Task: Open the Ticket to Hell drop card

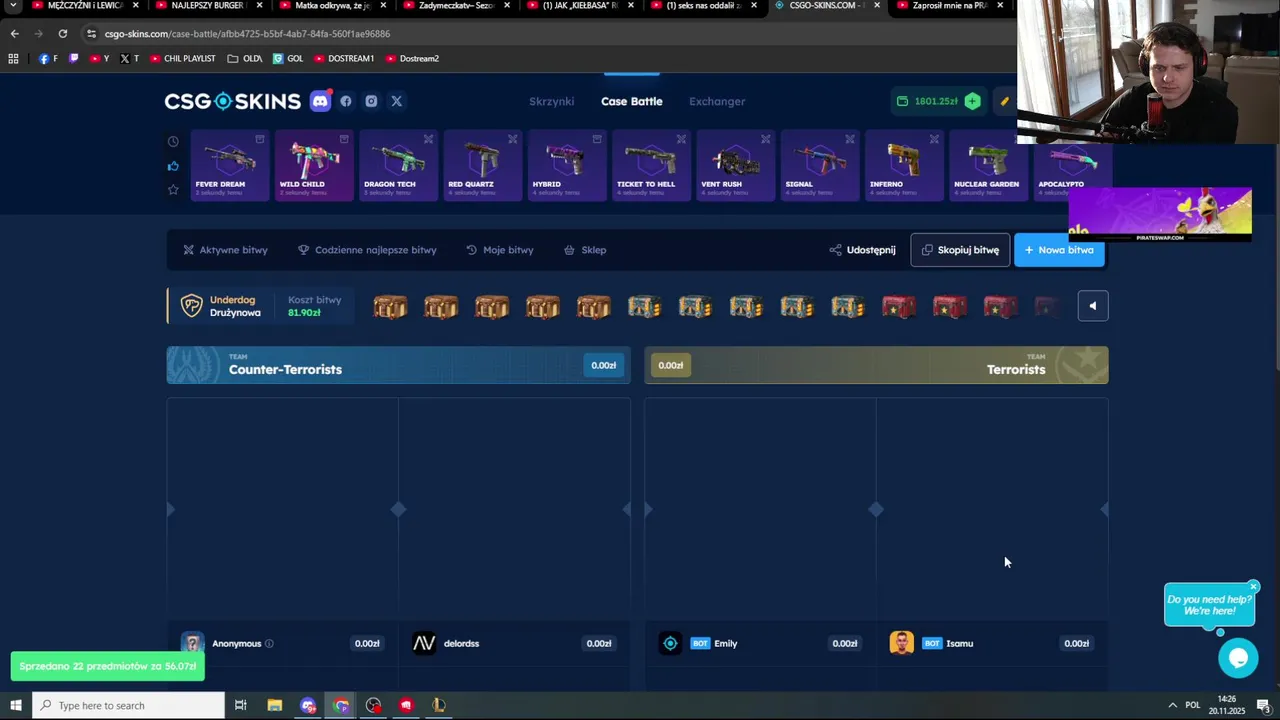Action: 651,166
